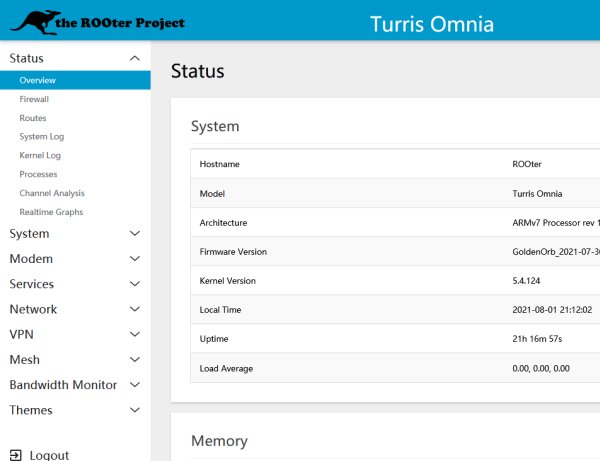Image resolution: width=600 pixels, height=461 pixels.
Task: Expand the System menu chevron
Action: pyautogui.click(x=135, y=233)
